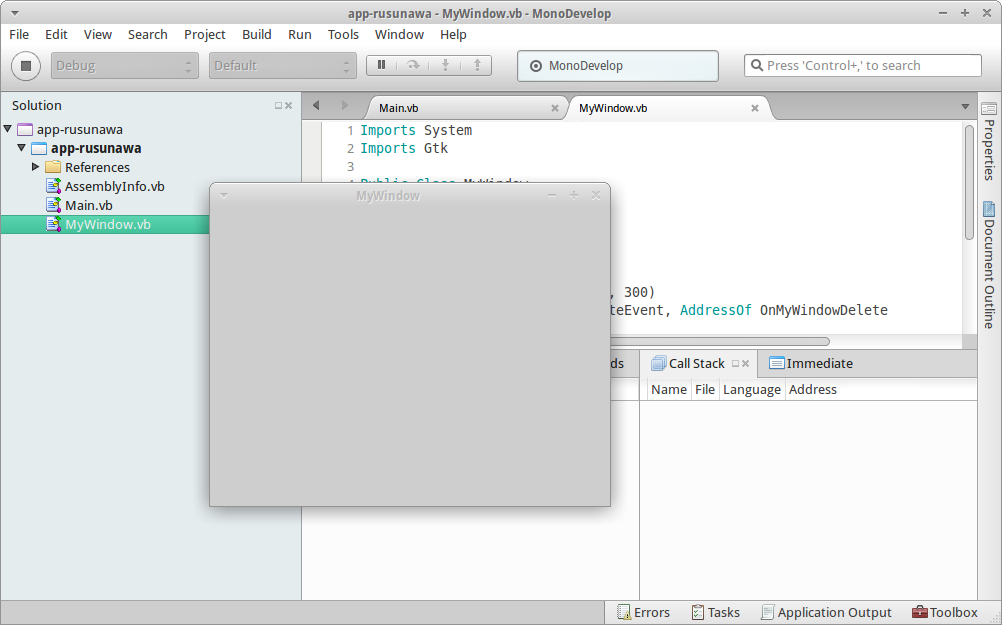This screenshot has width=1002, height=625.
Task: Click the editor vertical scrollbar
Action: click(969, 182)
